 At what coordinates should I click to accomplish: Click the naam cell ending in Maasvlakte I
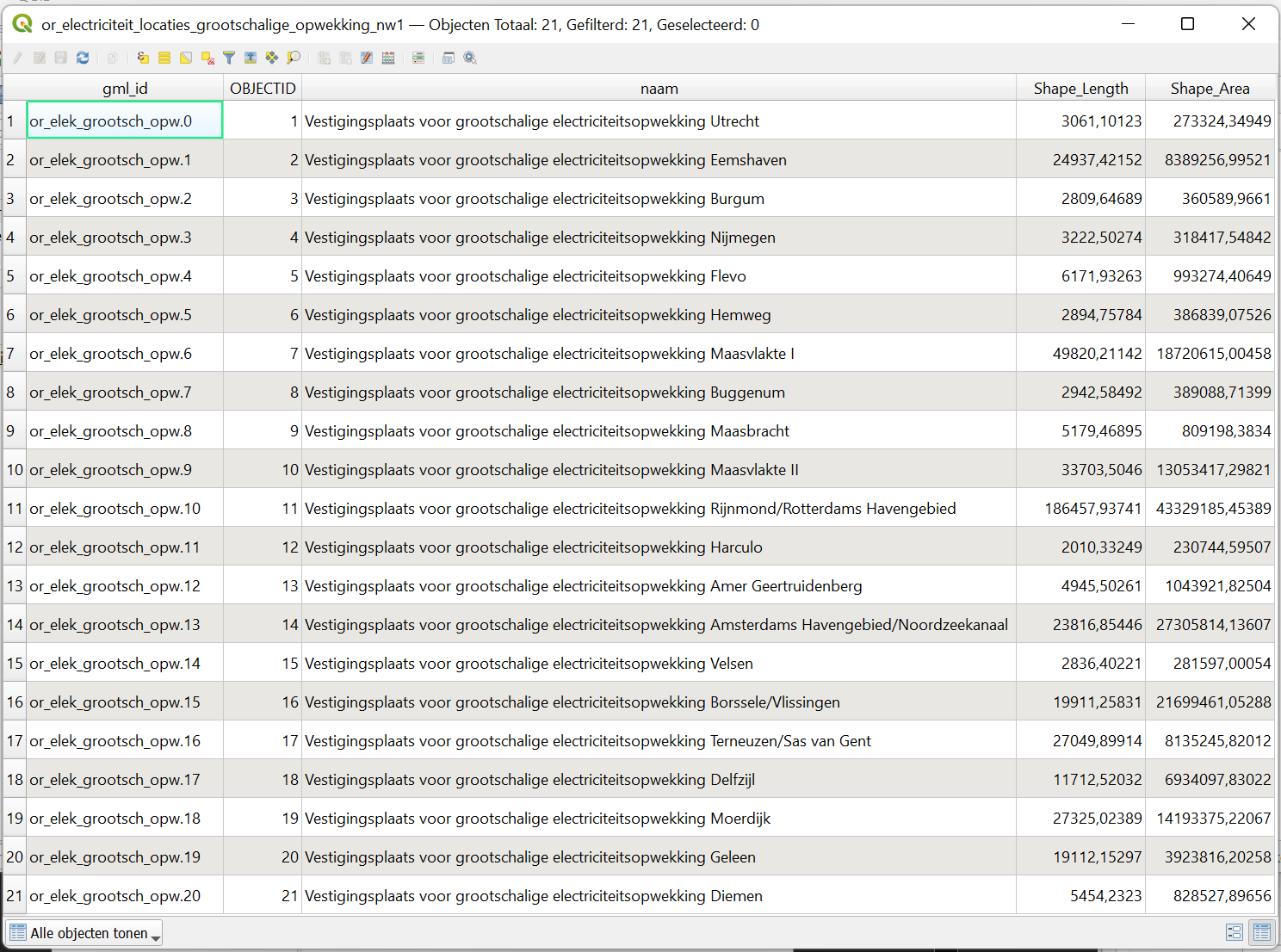pos(659,353)
